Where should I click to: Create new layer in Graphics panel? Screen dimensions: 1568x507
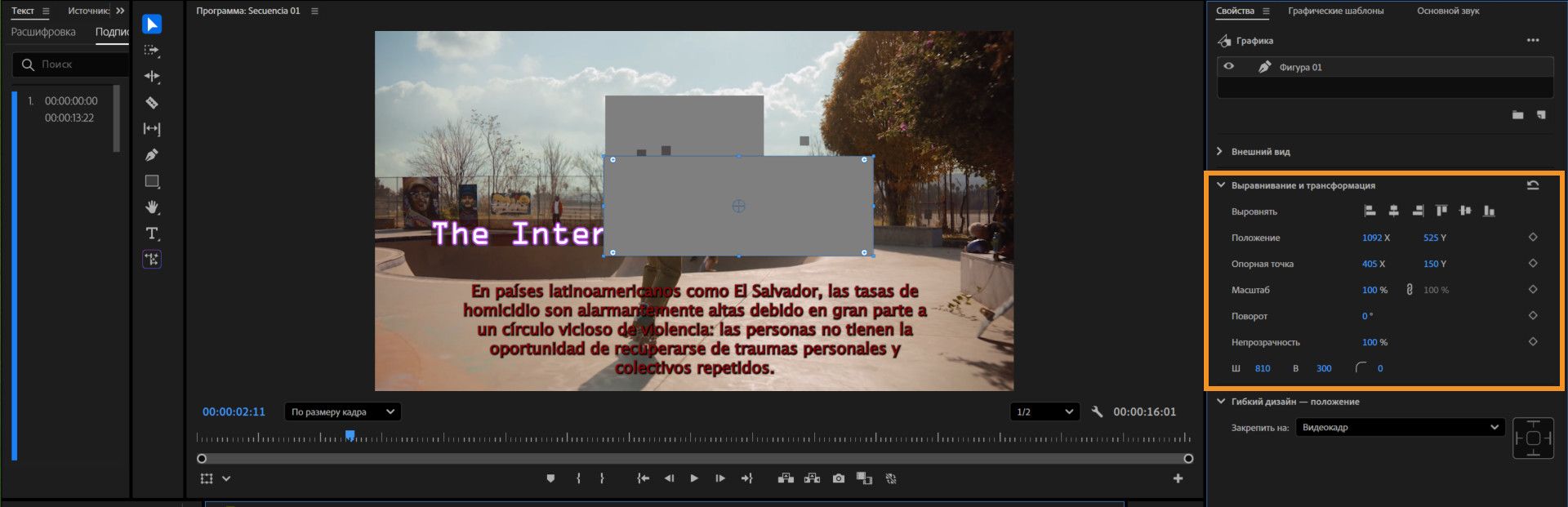tap(1541, 115)
